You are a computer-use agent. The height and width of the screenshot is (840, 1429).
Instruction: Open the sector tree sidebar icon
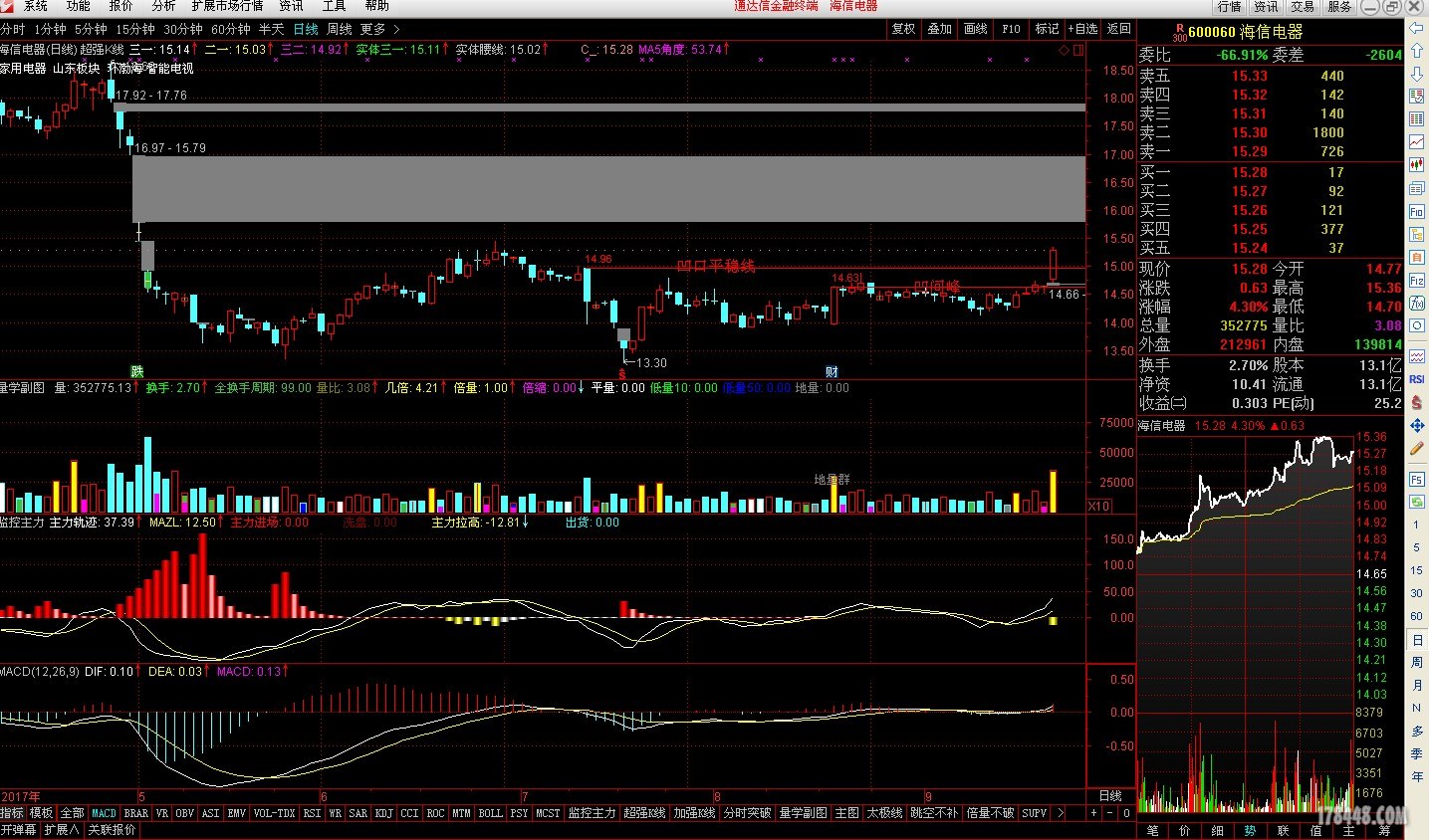1416,235
